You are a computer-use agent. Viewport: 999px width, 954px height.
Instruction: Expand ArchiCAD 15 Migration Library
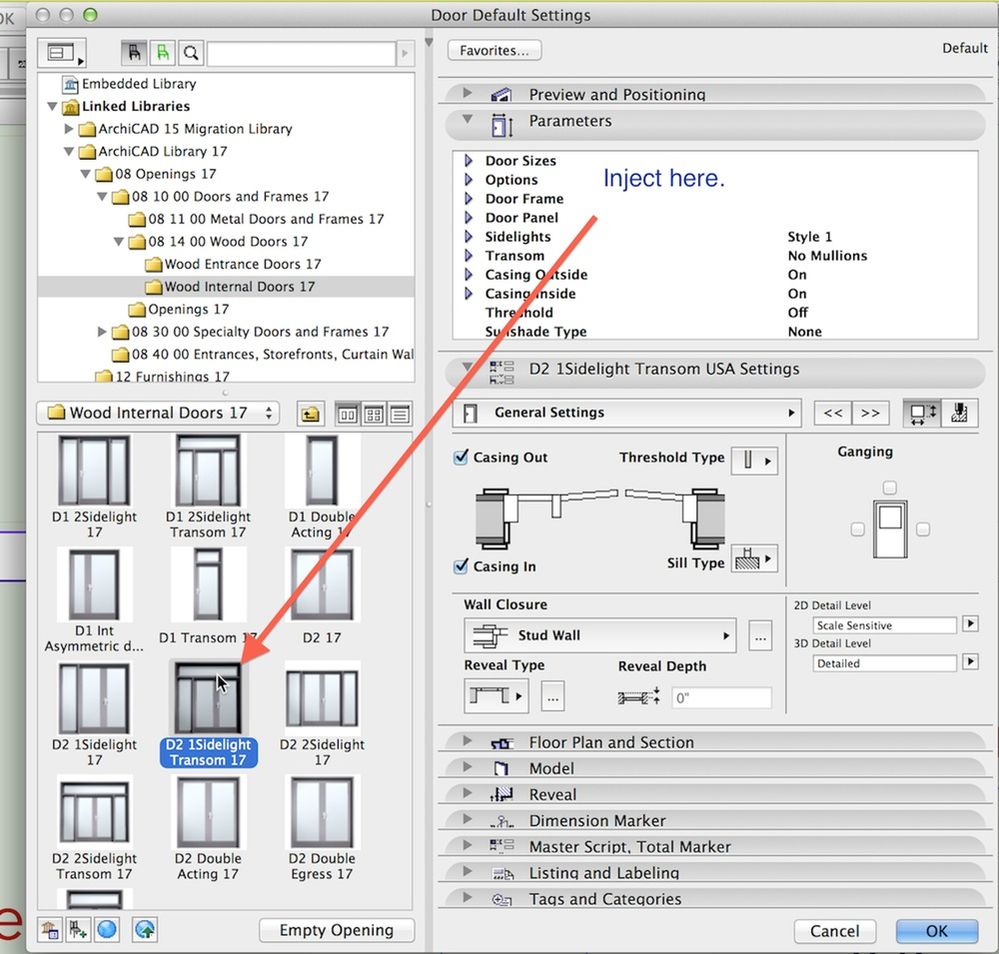click(x=69, y=129)
